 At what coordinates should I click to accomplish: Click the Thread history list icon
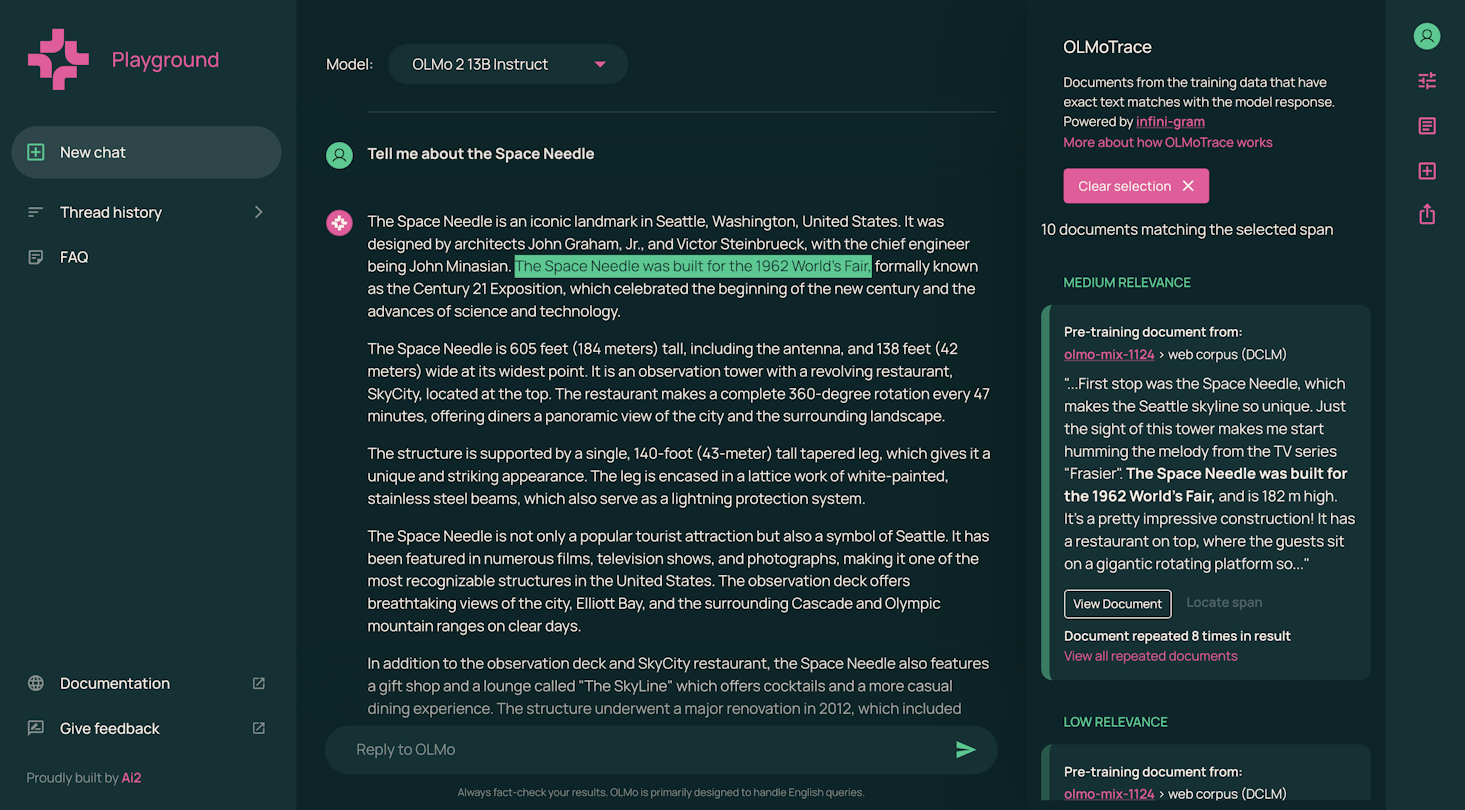[x=36, y=212]
